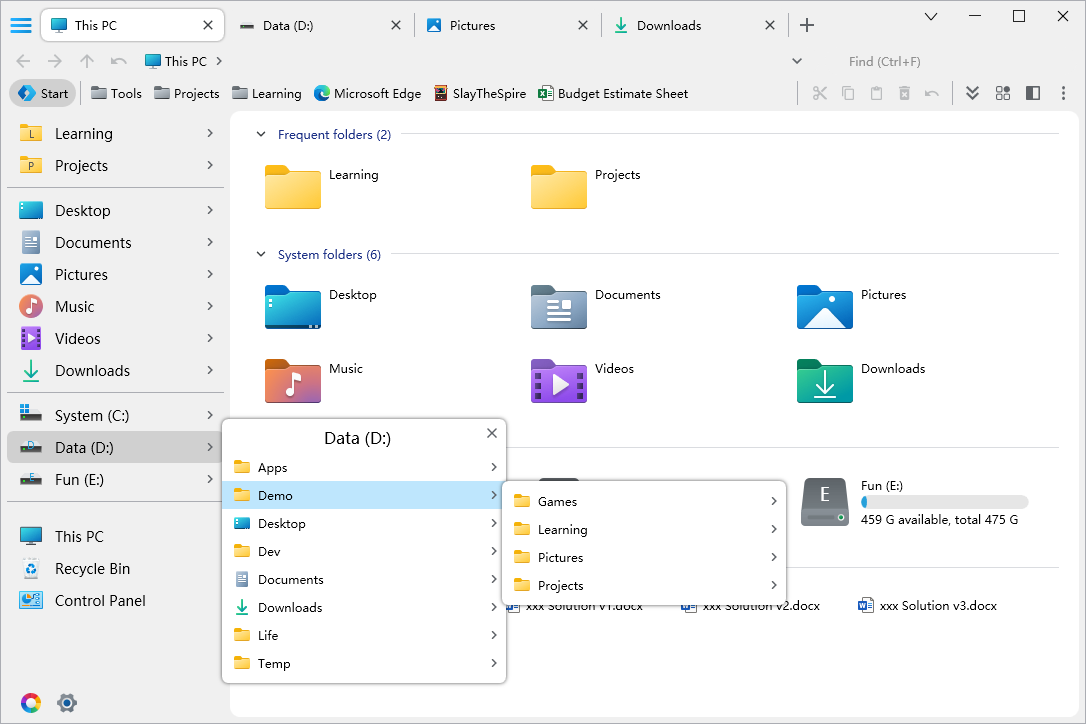Add a new tab with plus button
Image resolution: width=1086 pixels, height=724 pixels.
(807, 26)
